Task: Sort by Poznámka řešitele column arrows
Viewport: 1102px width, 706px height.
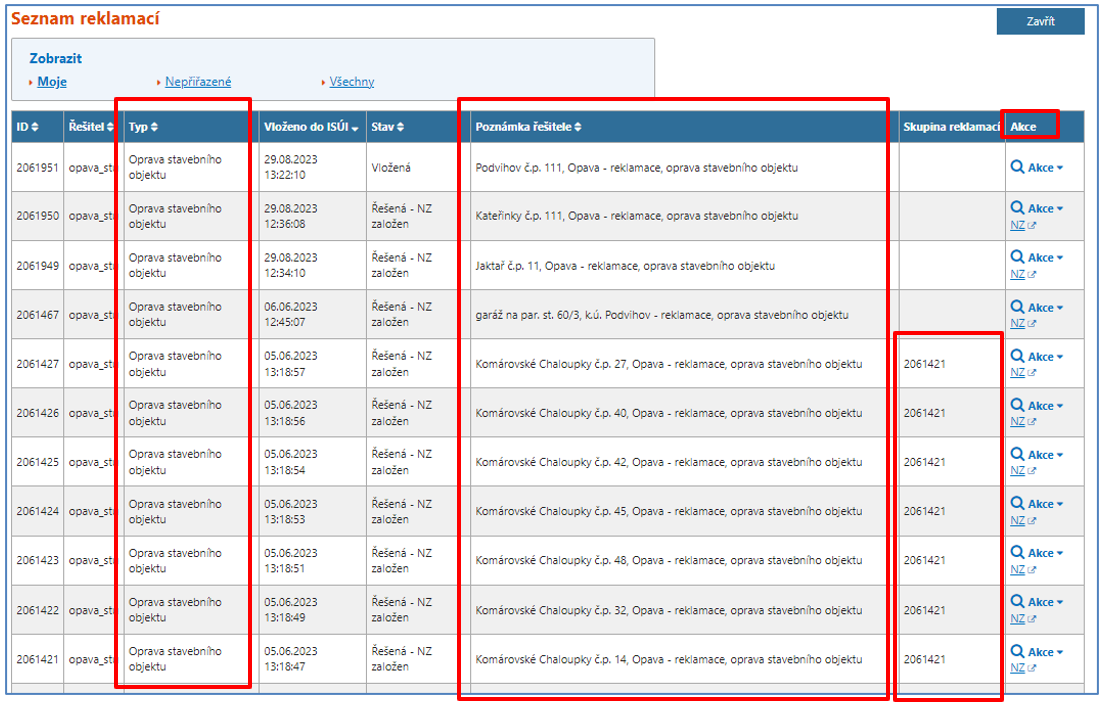Action: [578, 127]
